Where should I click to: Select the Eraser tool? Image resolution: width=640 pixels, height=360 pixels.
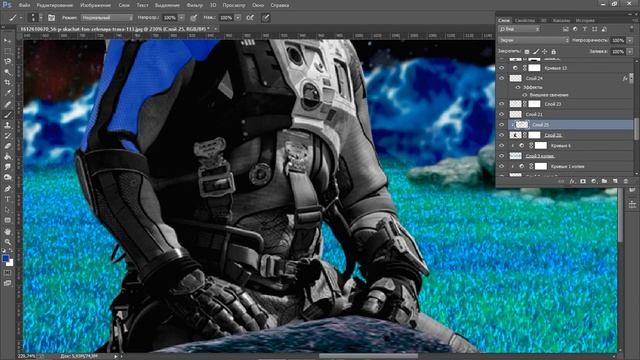click(x=7, y=146)
